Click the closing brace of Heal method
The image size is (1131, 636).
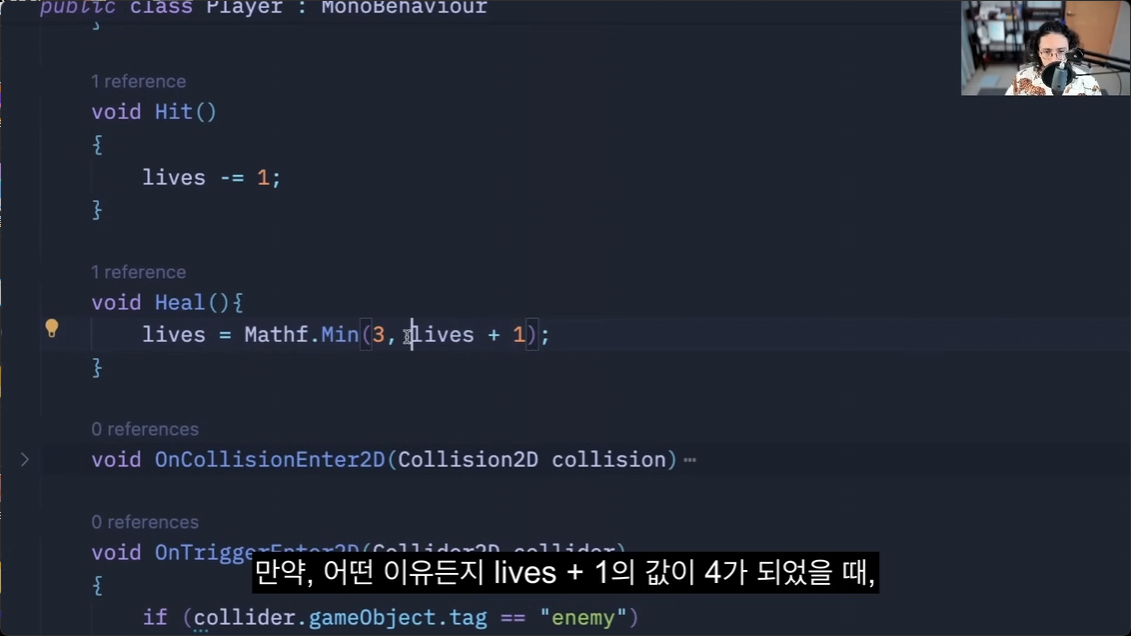97,368
